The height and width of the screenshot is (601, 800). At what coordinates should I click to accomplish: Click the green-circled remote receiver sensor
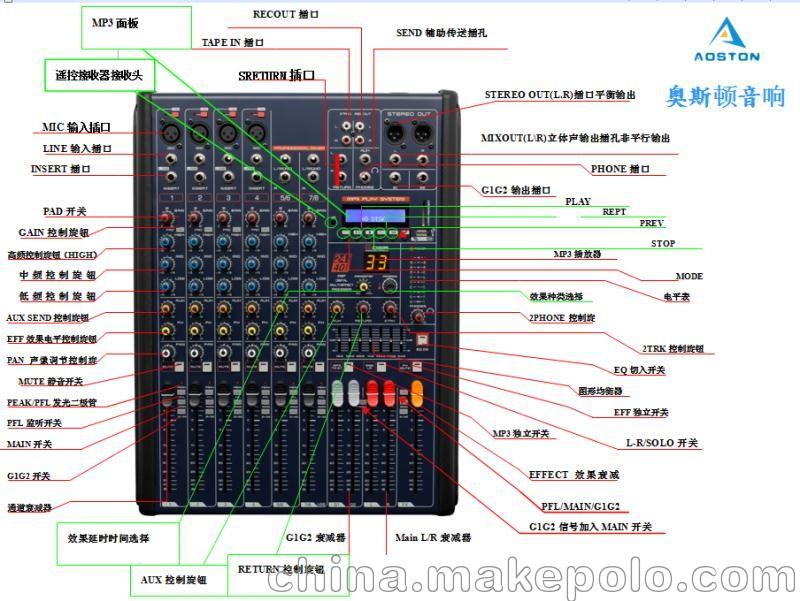coord(331,222)
